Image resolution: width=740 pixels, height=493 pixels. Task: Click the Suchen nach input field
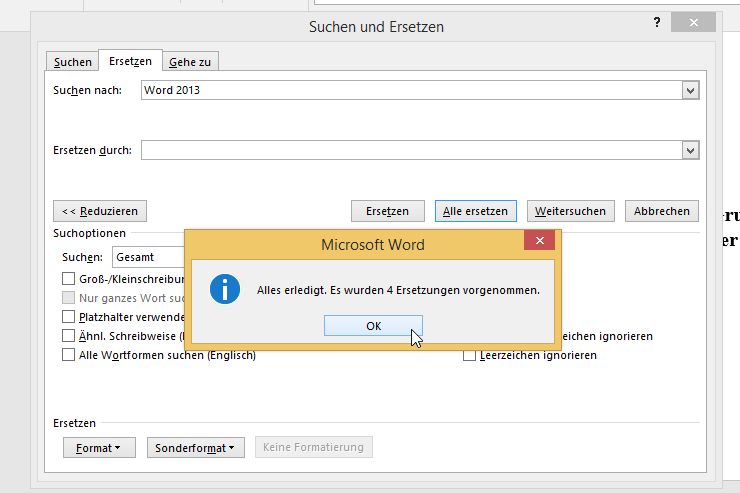(411, 90)
